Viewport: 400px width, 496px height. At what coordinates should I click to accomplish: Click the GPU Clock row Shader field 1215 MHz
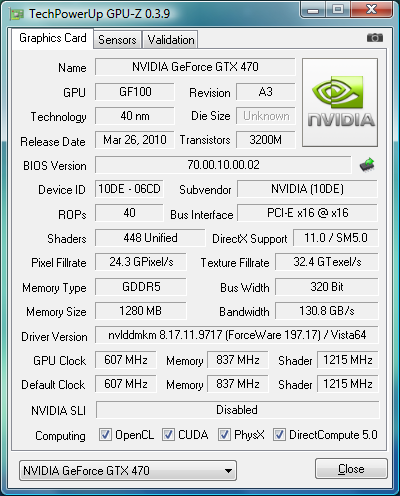point(348,360)
